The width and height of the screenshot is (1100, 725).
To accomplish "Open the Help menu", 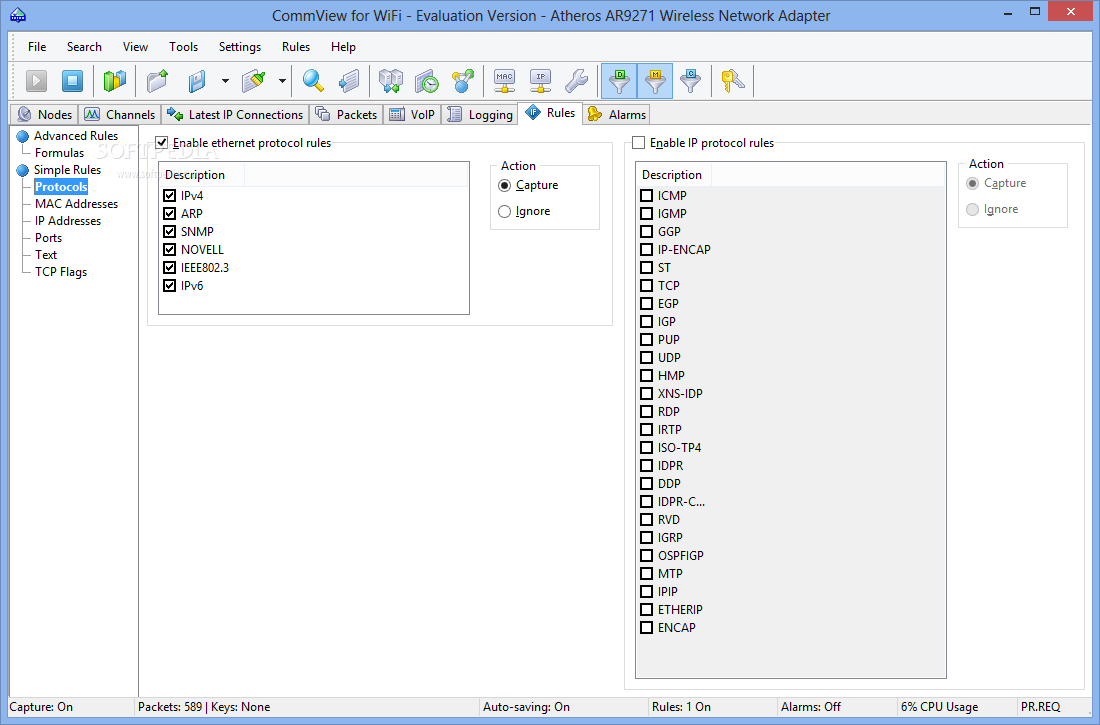I will (x=343, y=47).
